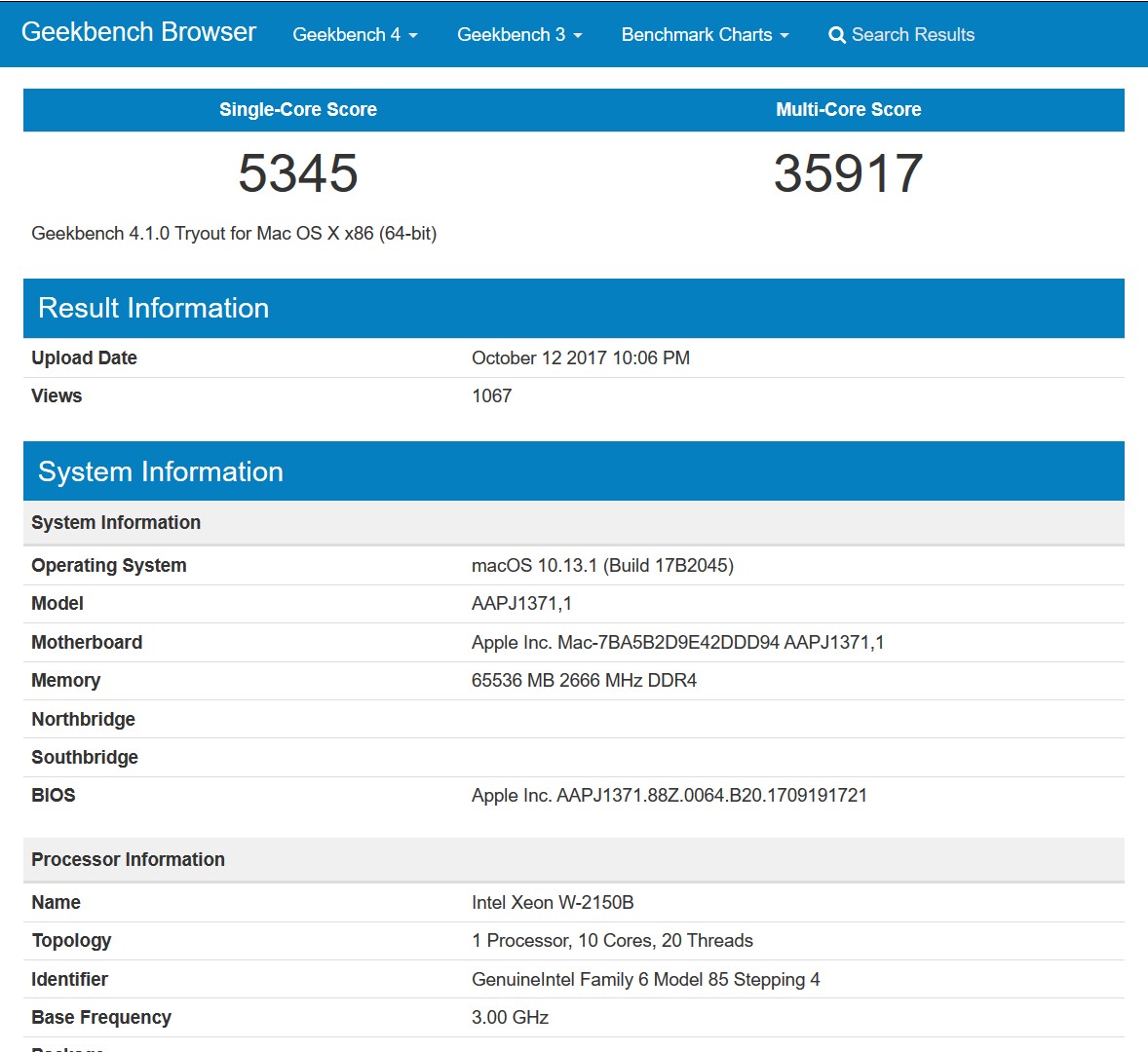Go to Geekbench Browser home link
Viewport: 1148px width, 1052px height.
[x=138, y=32]
